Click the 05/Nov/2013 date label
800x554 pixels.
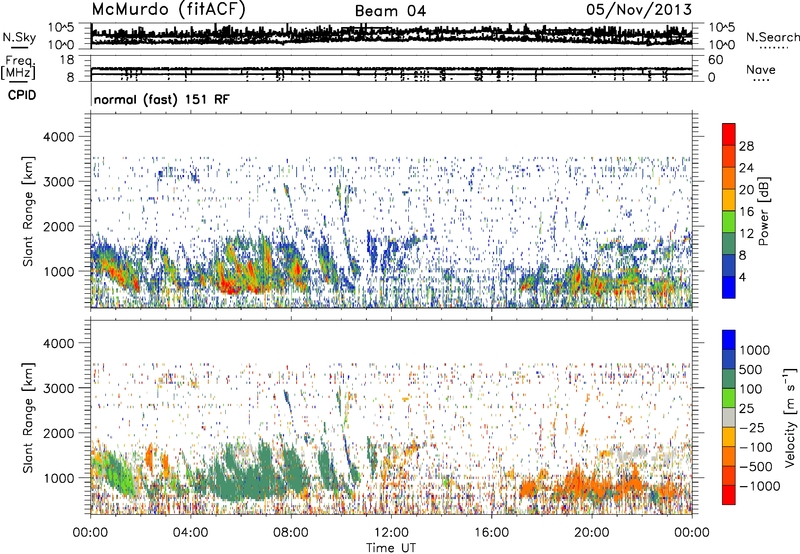[x=639, y=9]
